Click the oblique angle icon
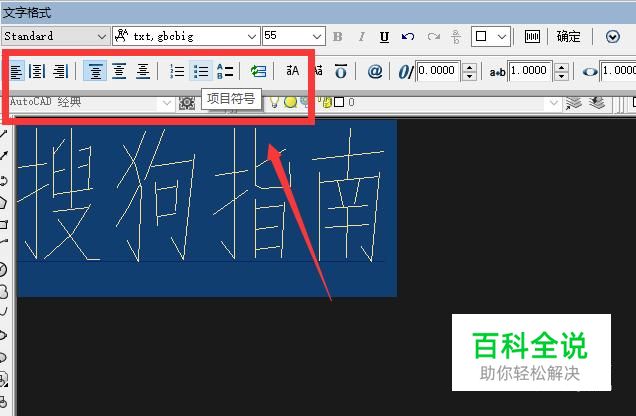This screenshot has width=636, height=416. 405,72
